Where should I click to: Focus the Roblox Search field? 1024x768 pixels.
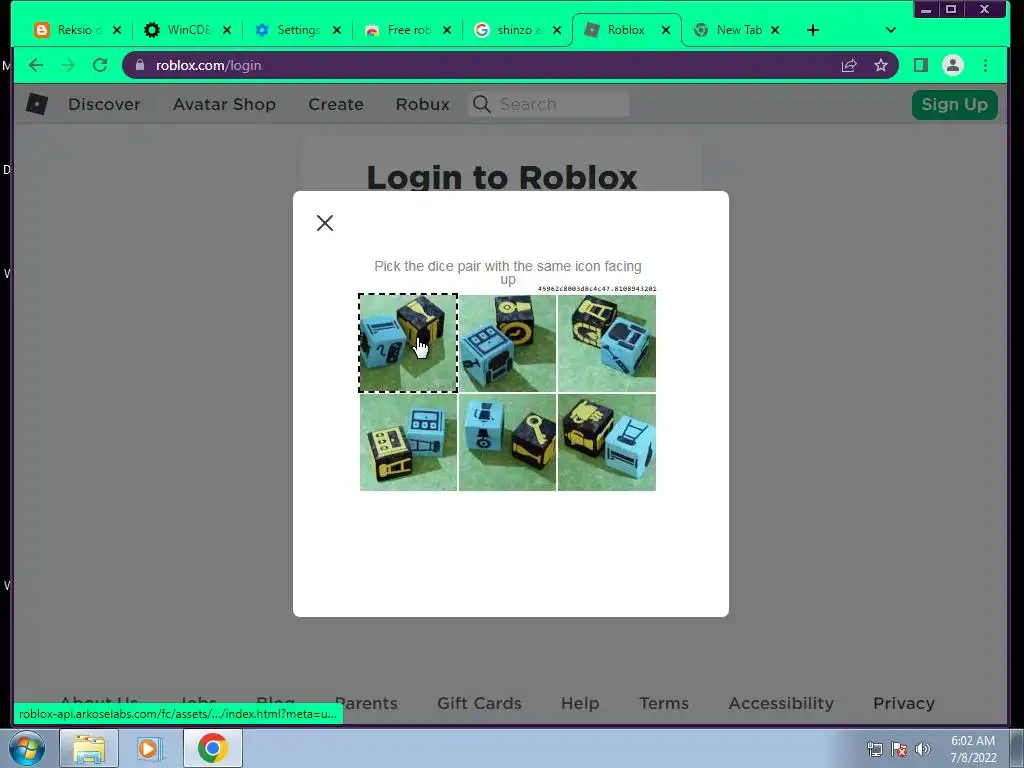[549, 104]
